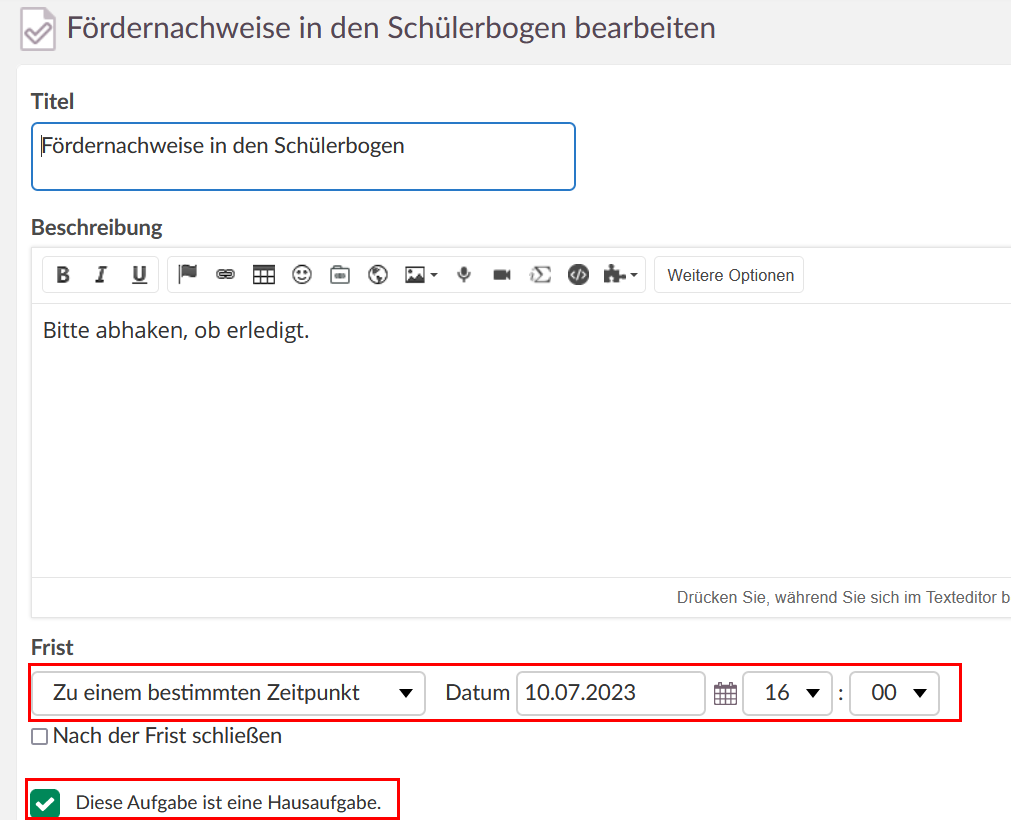Record audio with microphone icon

click(x=464, y=275)
